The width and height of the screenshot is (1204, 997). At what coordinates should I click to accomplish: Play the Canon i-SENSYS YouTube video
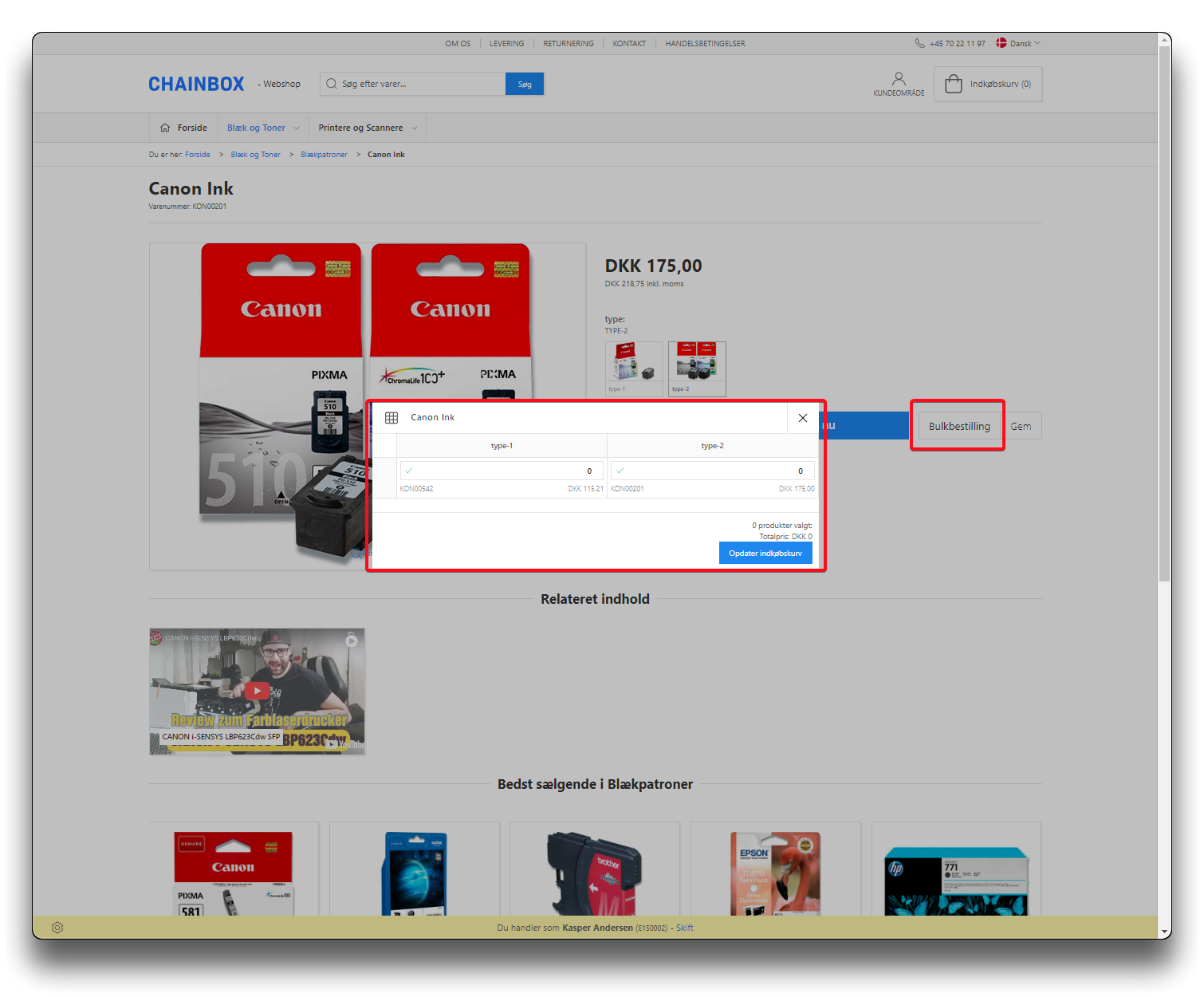click(257, 691)
